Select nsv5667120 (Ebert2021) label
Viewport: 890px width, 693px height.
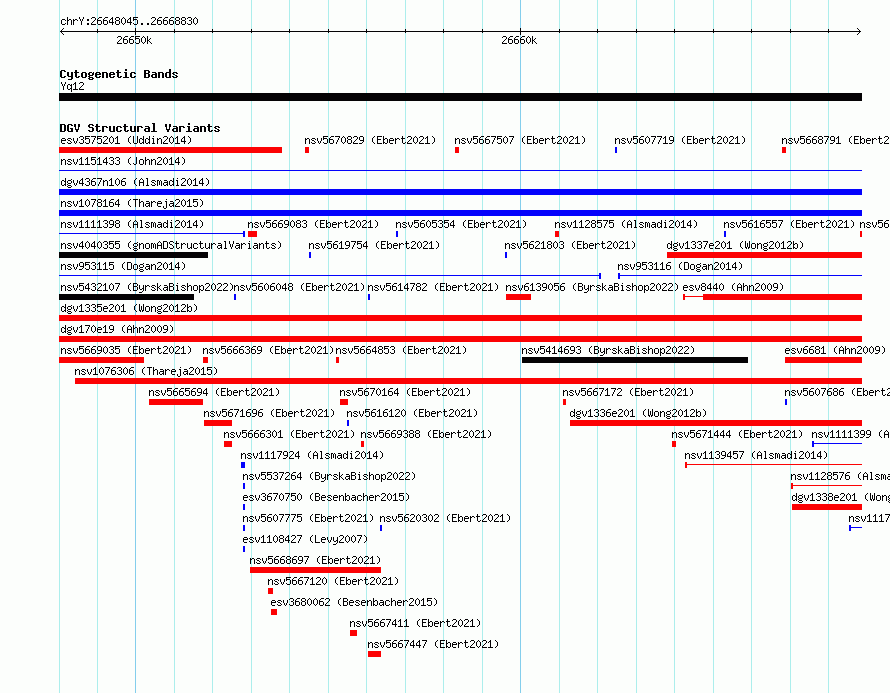point(333,581)
